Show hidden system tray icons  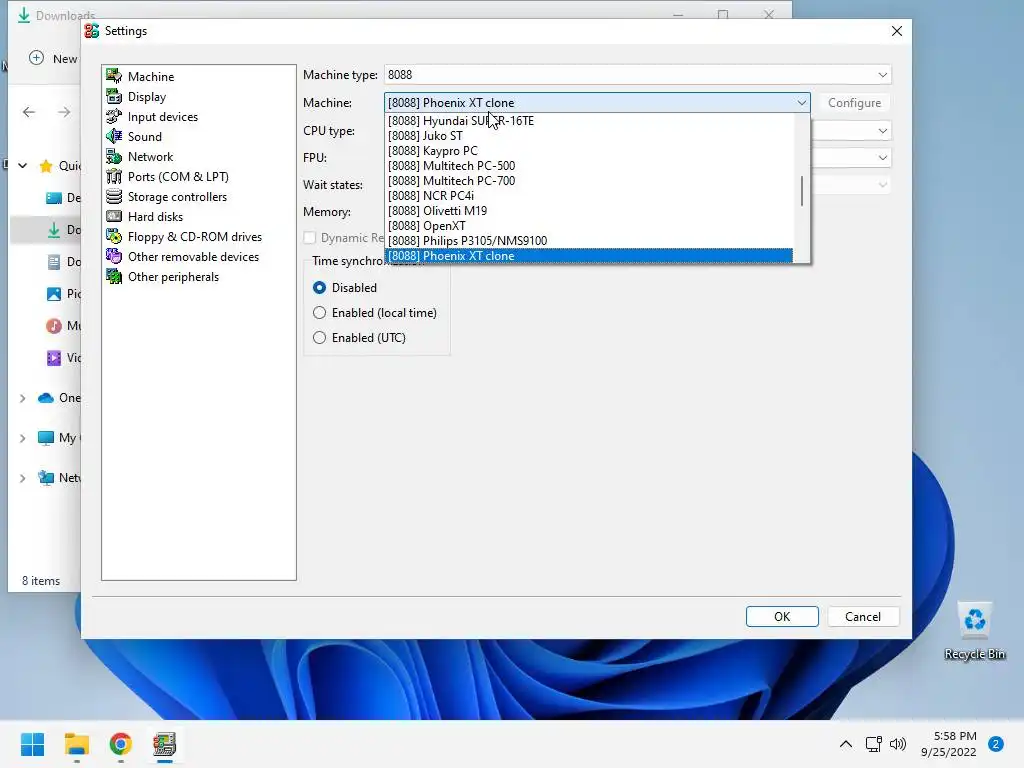[x=846, y=744]
